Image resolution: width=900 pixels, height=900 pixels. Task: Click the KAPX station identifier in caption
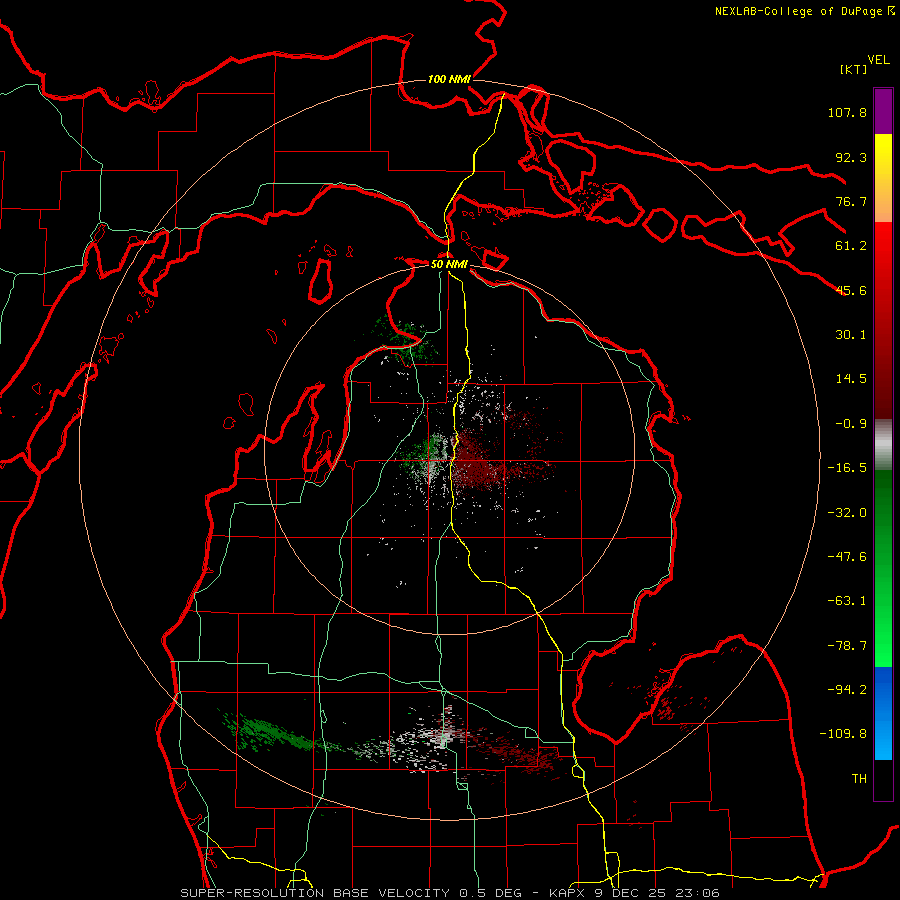click(568, 893)
